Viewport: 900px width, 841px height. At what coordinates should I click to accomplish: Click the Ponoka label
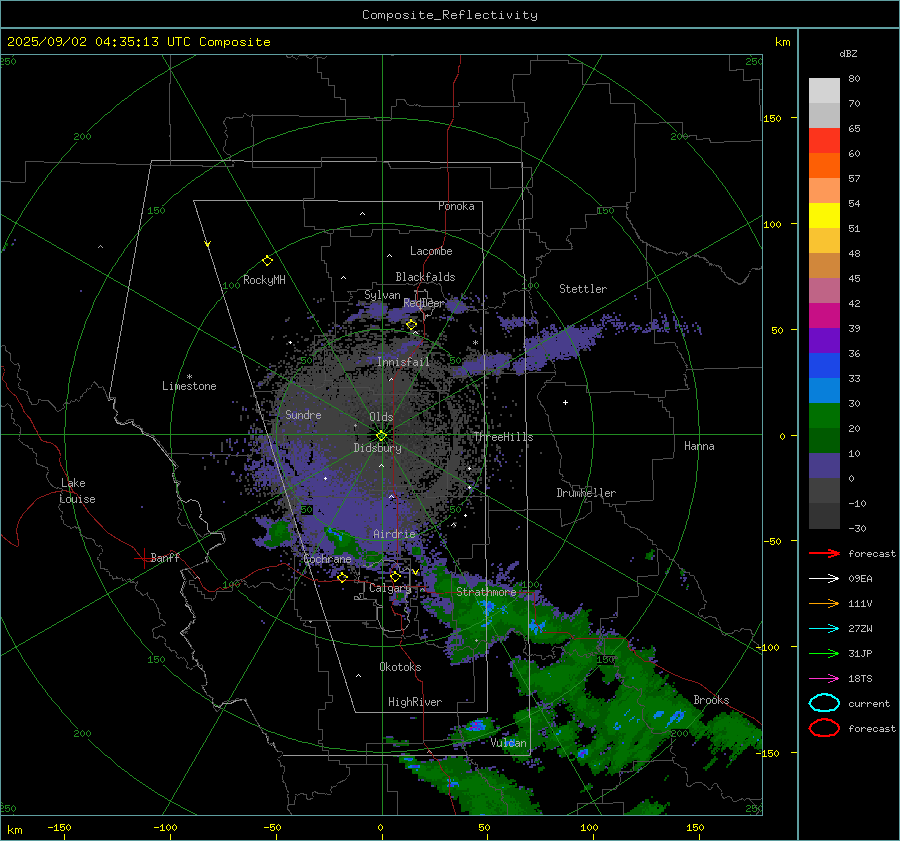(456, 206)
